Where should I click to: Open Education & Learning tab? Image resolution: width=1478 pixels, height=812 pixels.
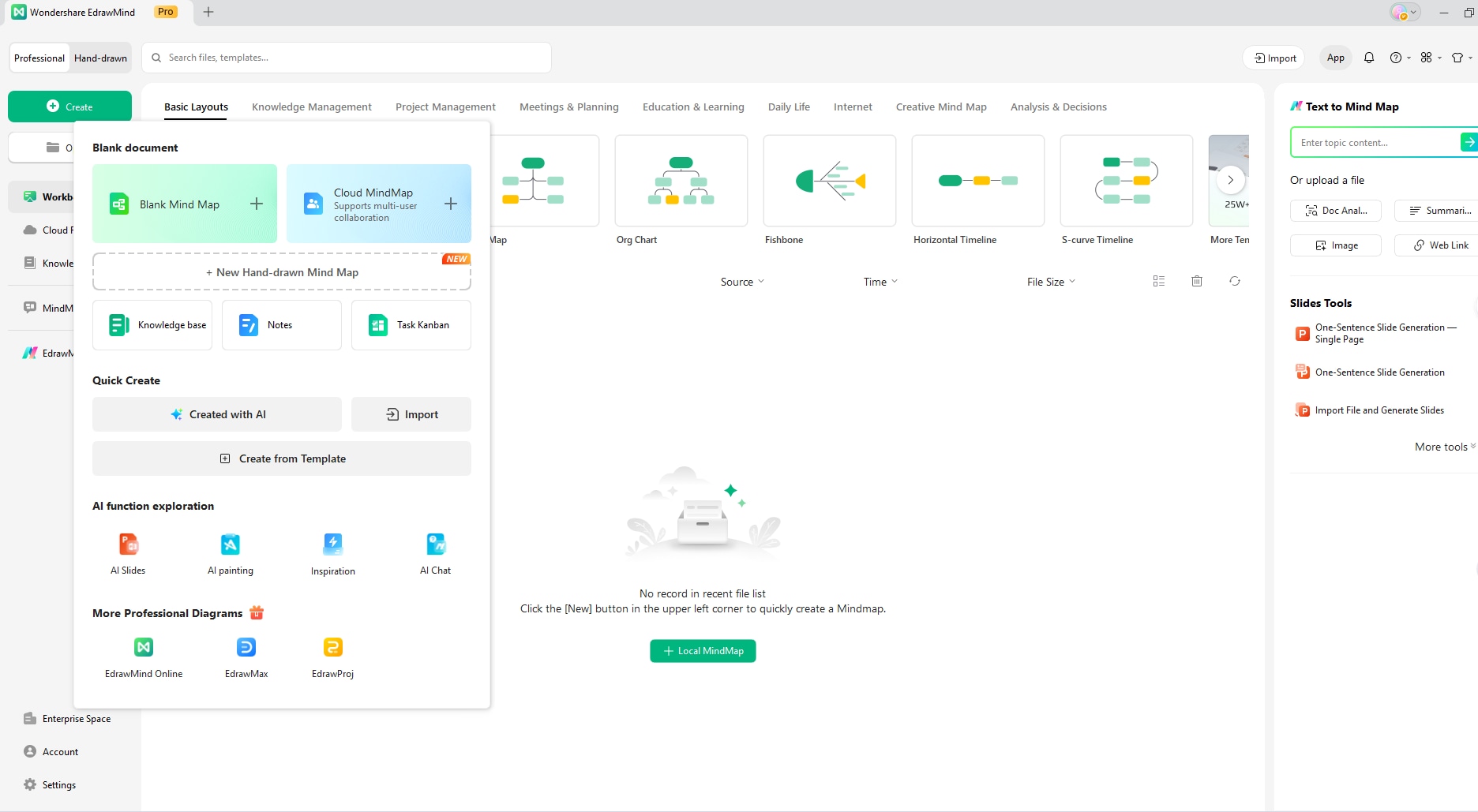693,107
